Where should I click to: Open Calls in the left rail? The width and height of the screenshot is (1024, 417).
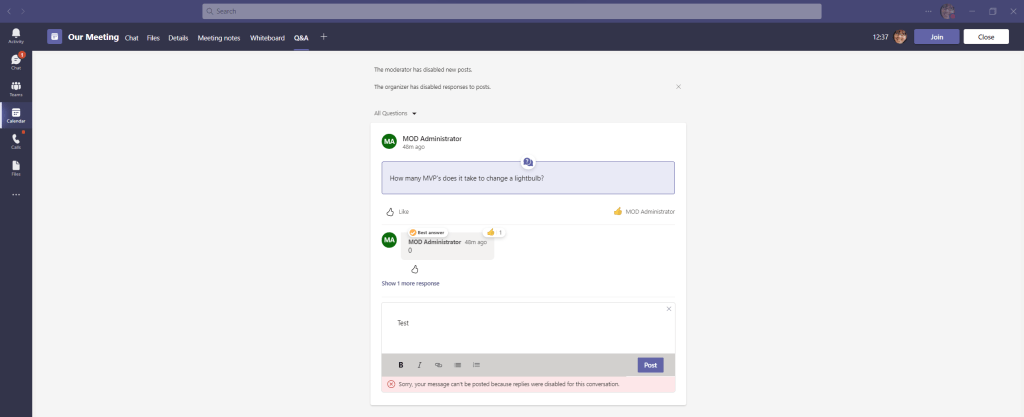[x=16, y=140]
